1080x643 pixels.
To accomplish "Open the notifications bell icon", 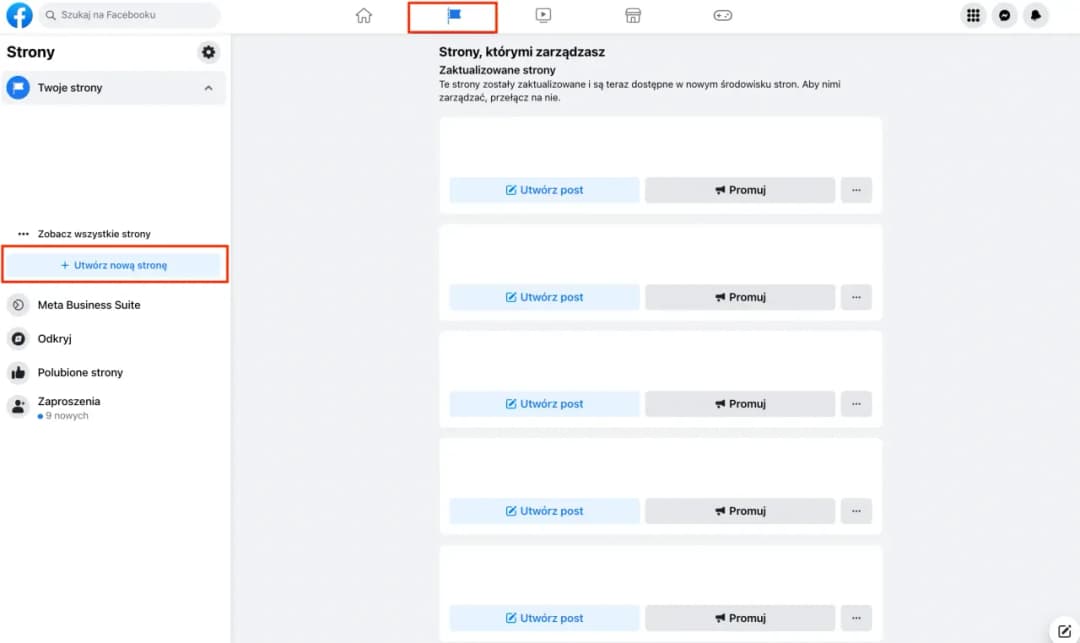I will point(1036,16).
